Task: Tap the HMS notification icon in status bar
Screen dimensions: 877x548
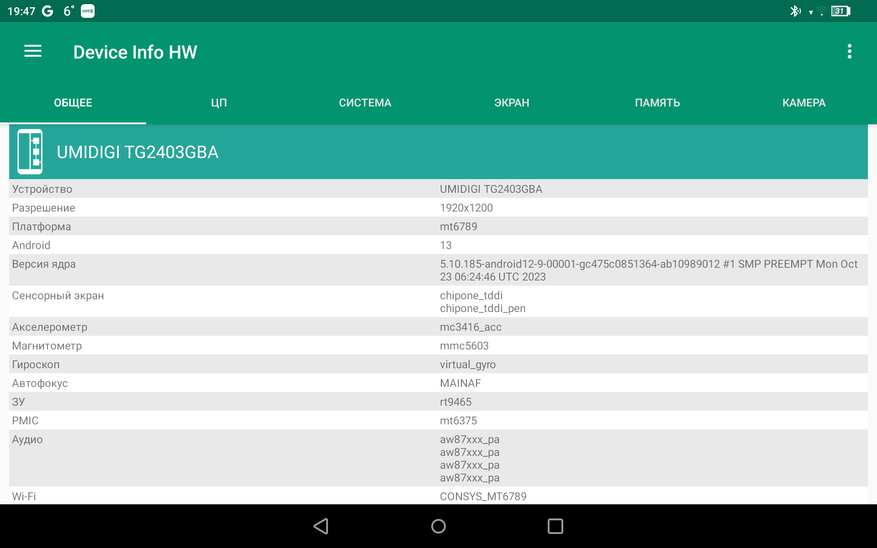Action: [x=88, y=11]
